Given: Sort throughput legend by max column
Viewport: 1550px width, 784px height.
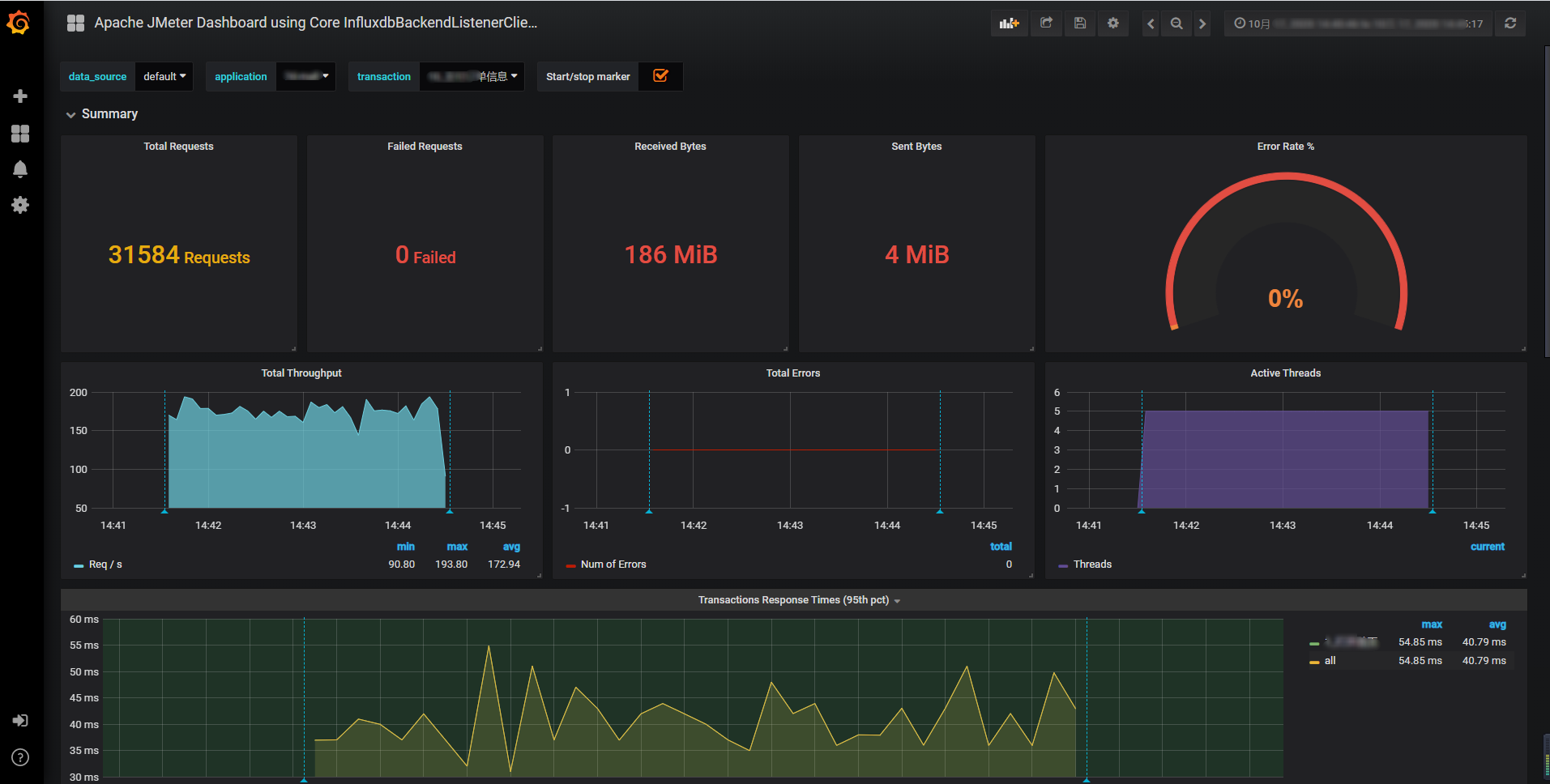Looking at the screenshot, I should (457, 547).
